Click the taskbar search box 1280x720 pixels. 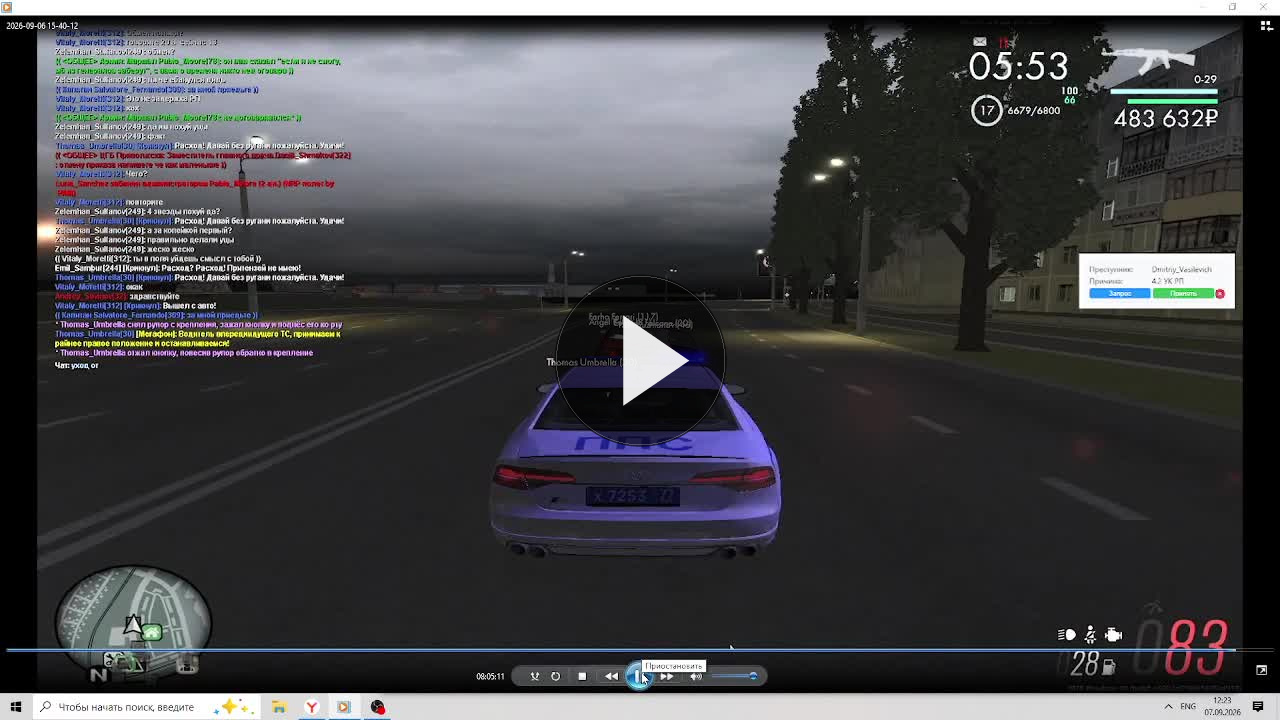[x=145, y=707]
